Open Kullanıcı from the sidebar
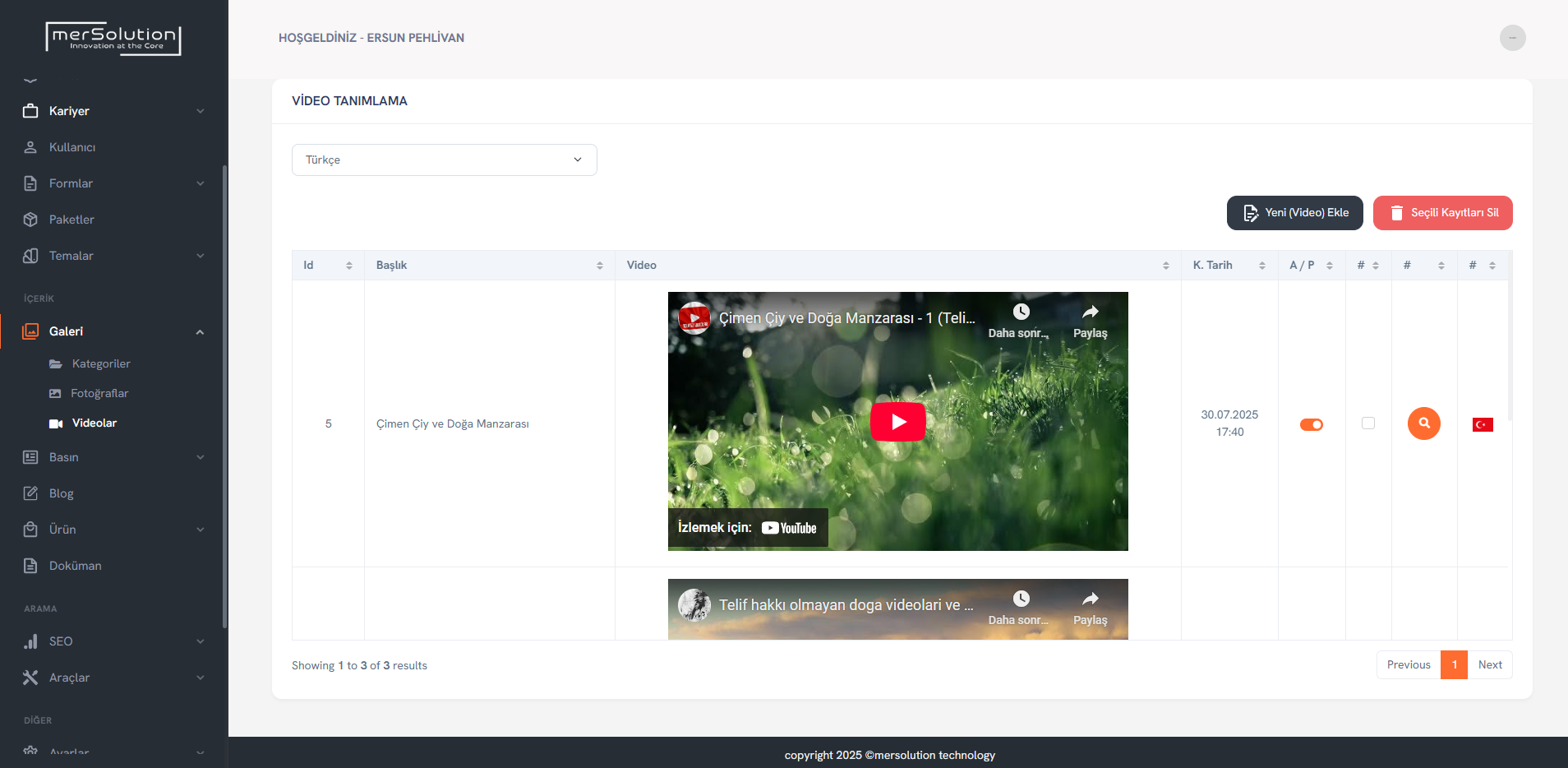 pos(72,147)
